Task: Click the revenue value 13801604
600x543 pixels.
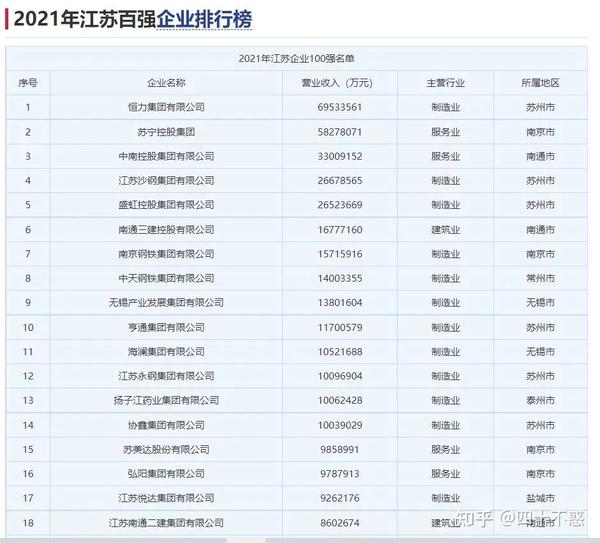Action: pyautogui.click(x=340, y=302)
